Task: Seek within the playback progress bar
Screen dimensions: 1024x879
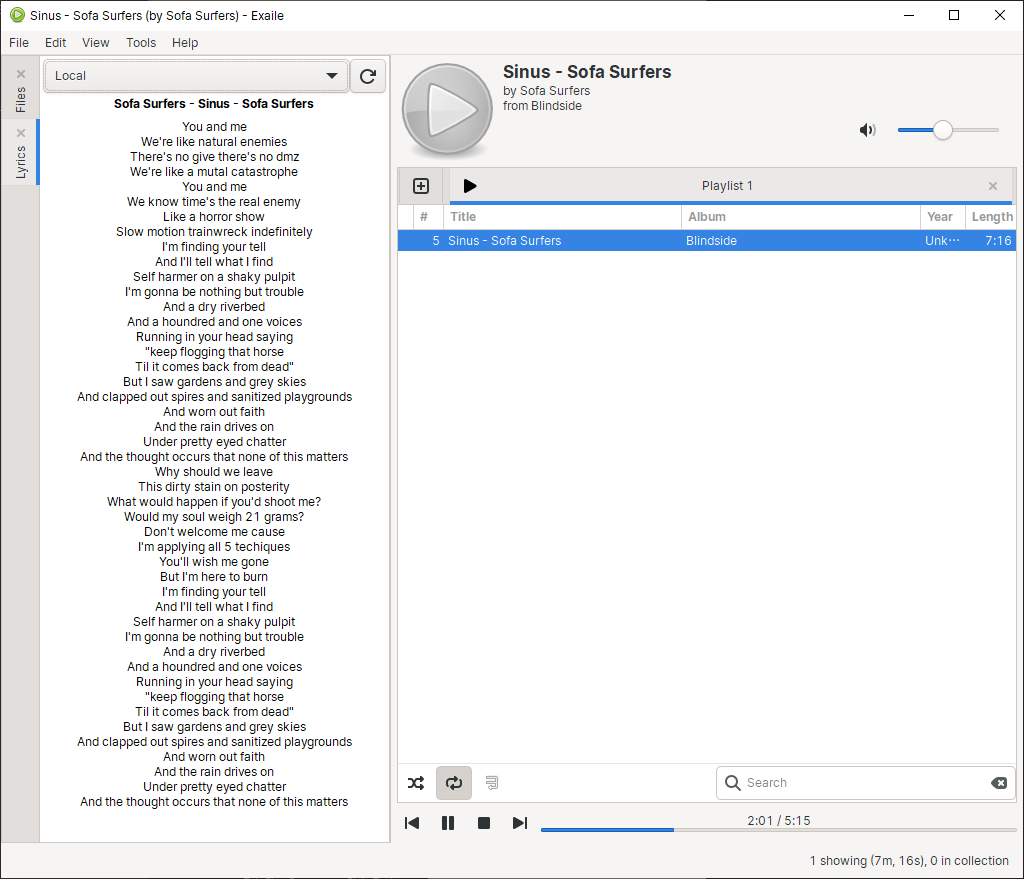Action: (778, 829)
